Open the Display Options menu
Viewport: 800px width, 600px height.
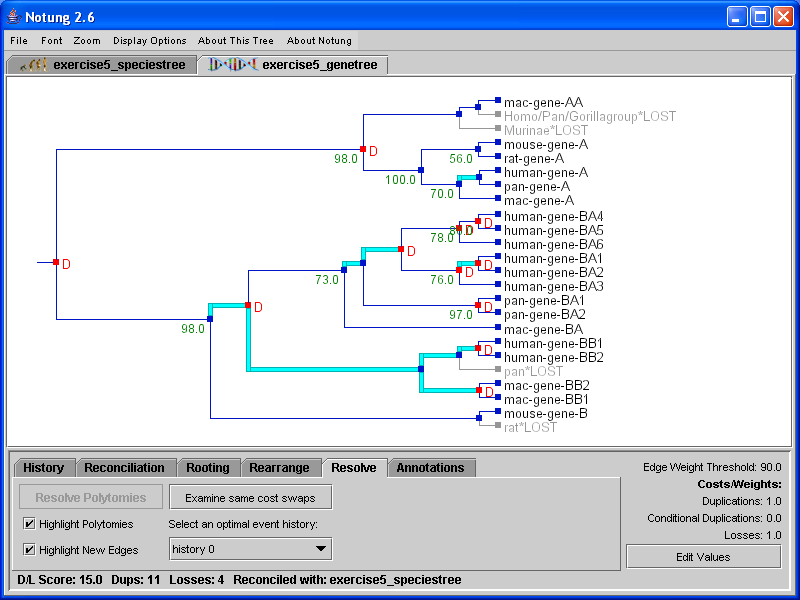(x=150, y=41)
